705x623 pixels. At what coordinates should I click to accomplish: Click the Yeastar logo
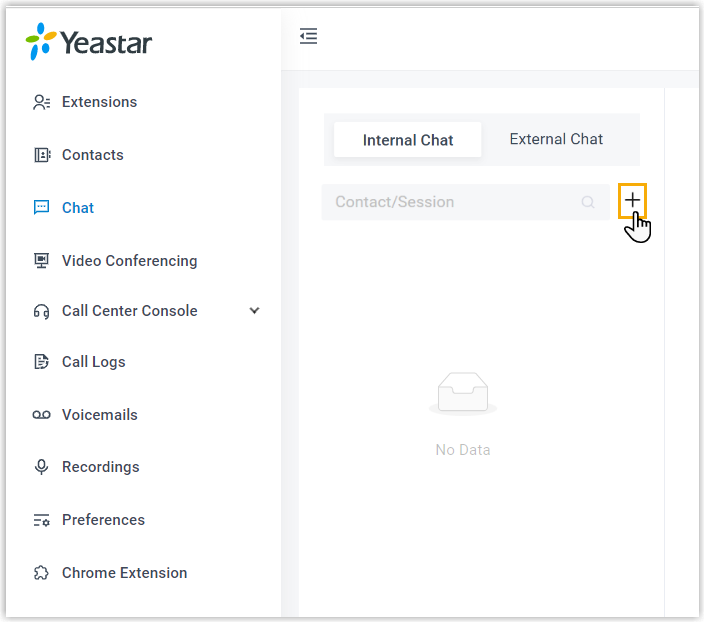89,41
